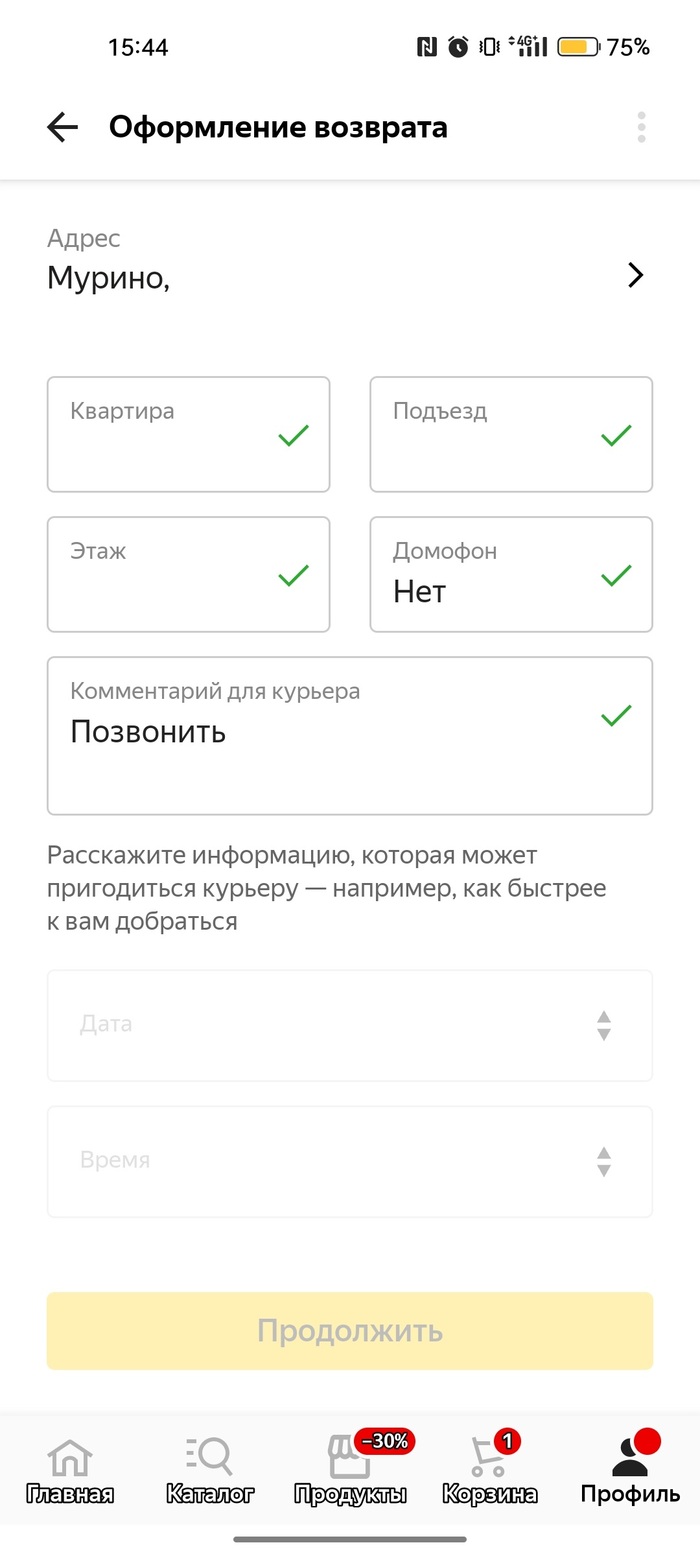
Task: Open the Каталог search icon
Action: click(209, 1459)
